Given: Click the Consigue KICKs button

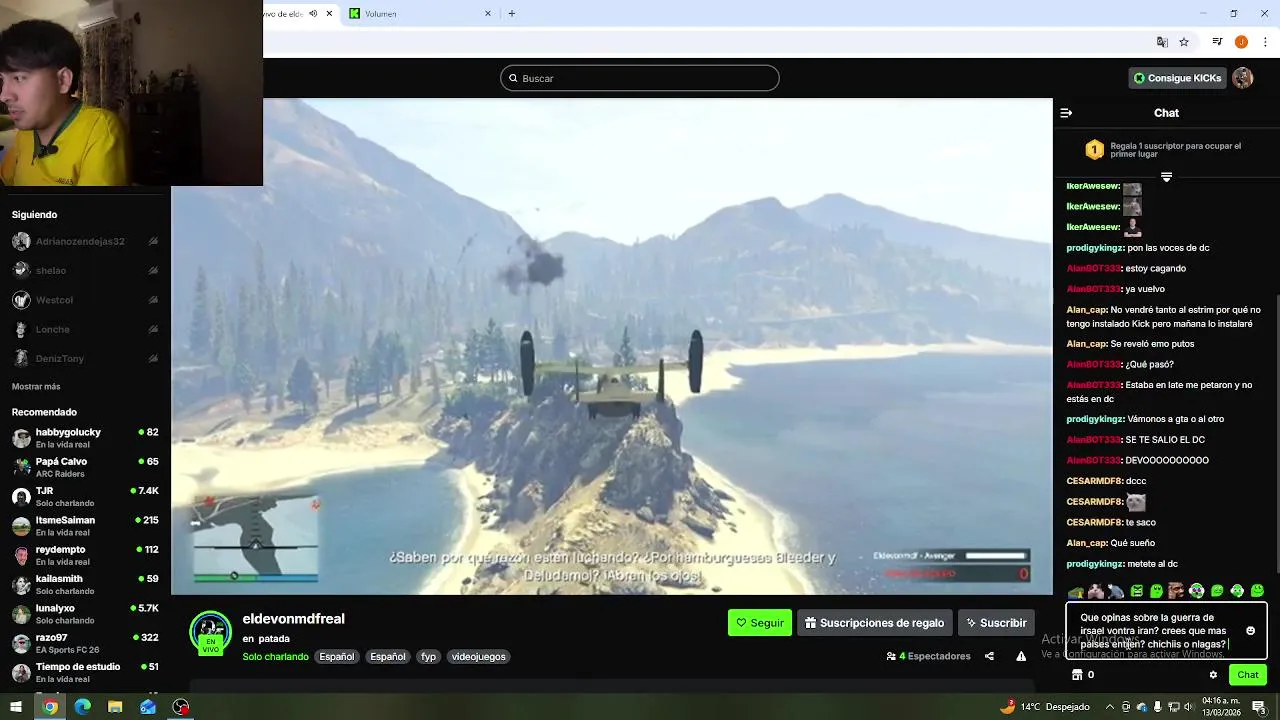Looking at the screenshot, I should click(x=1177, y=78).
